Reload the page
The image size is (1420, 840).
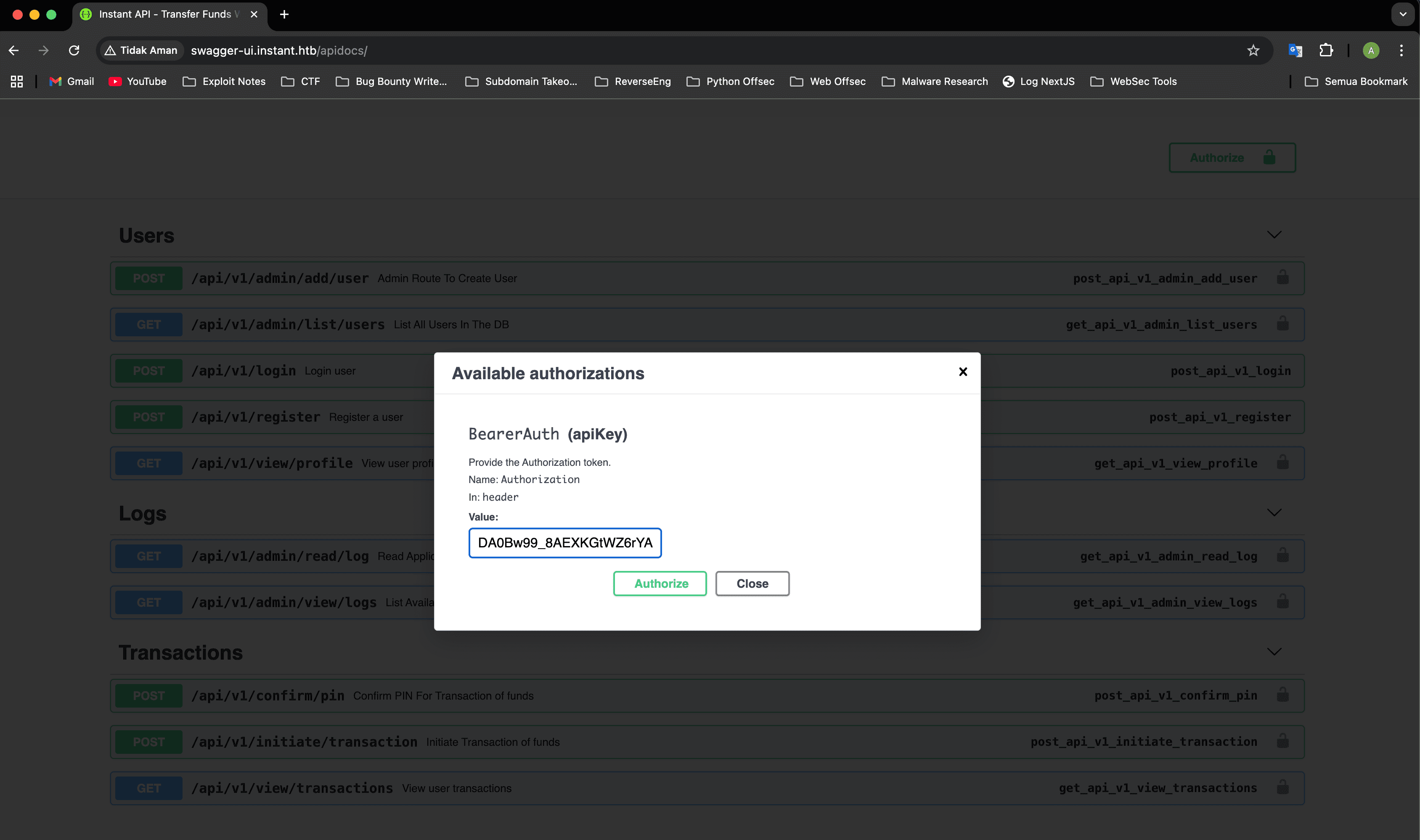(74, 50)
